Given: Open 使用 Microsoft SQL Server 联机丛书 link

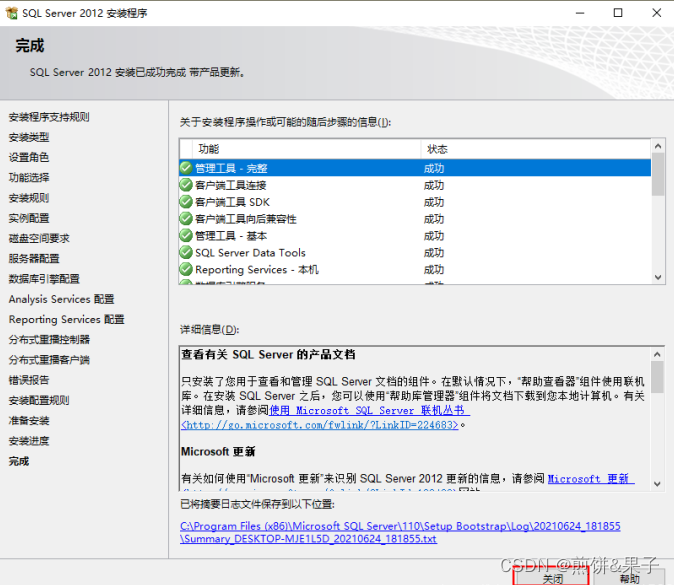Looking at the screenshot, I should tap(369, 410).
